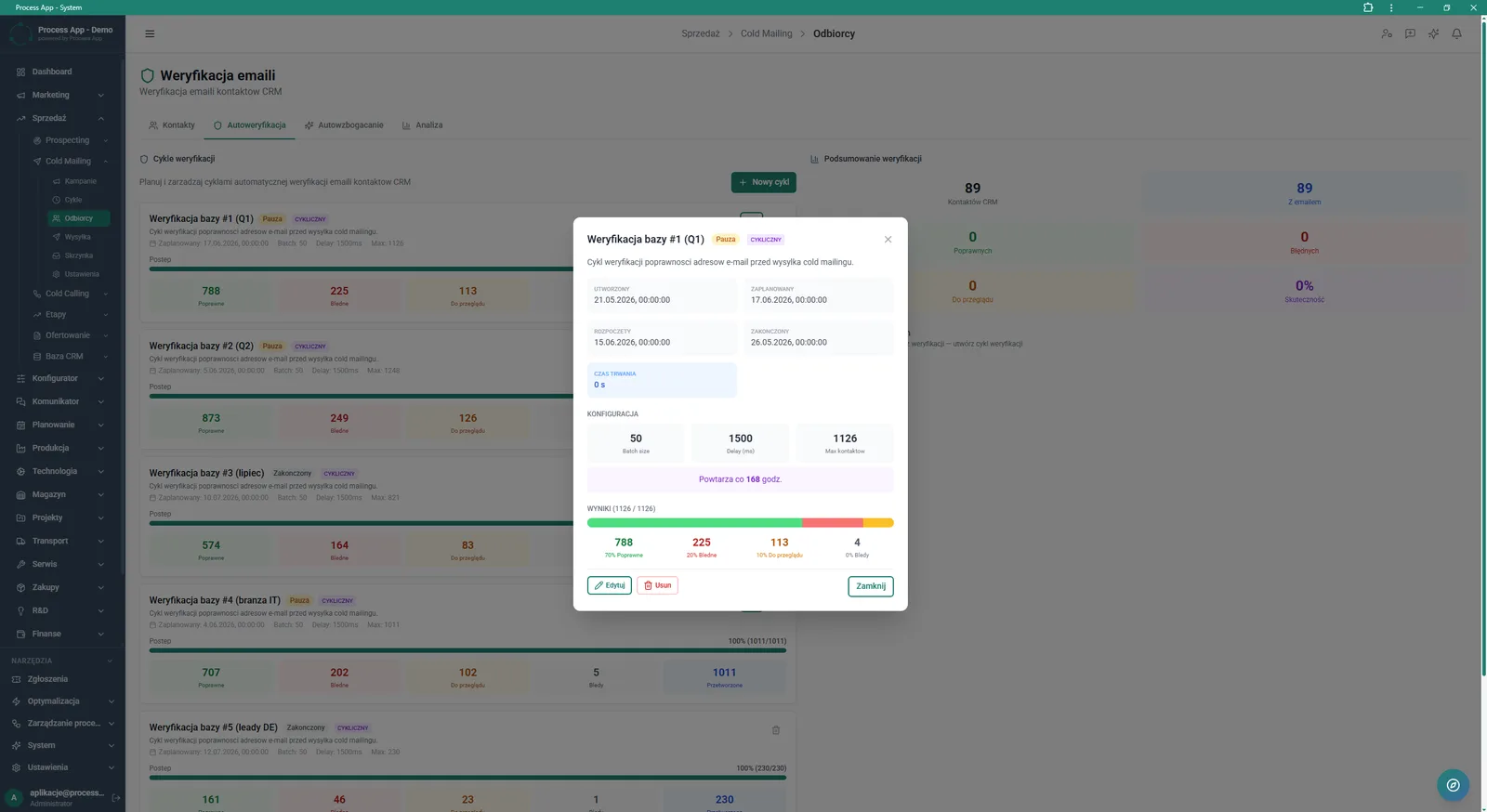The image size is (1487, 812).
Task: Open the Analiza tab
Action: tap(422, 125)
